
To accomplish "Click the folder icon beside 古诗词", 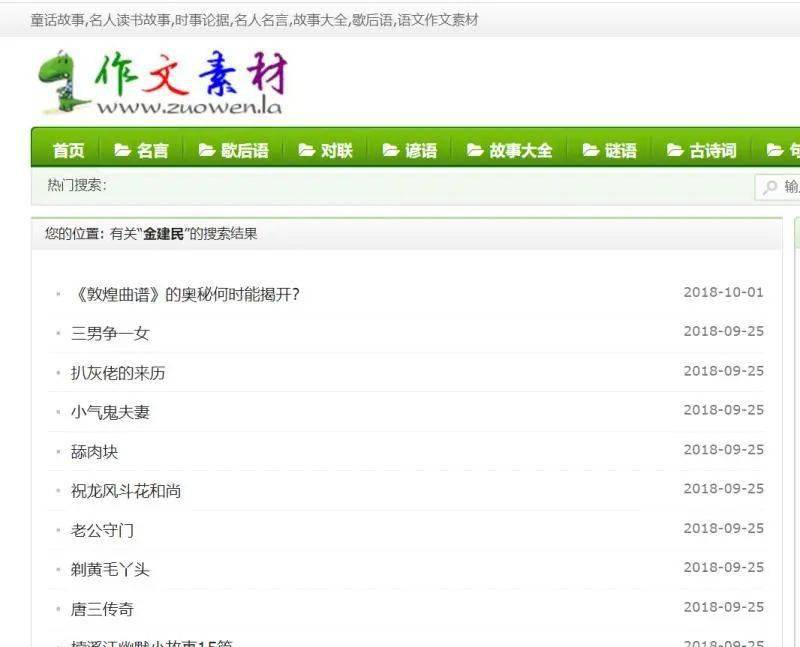I will tap(675, 150).
